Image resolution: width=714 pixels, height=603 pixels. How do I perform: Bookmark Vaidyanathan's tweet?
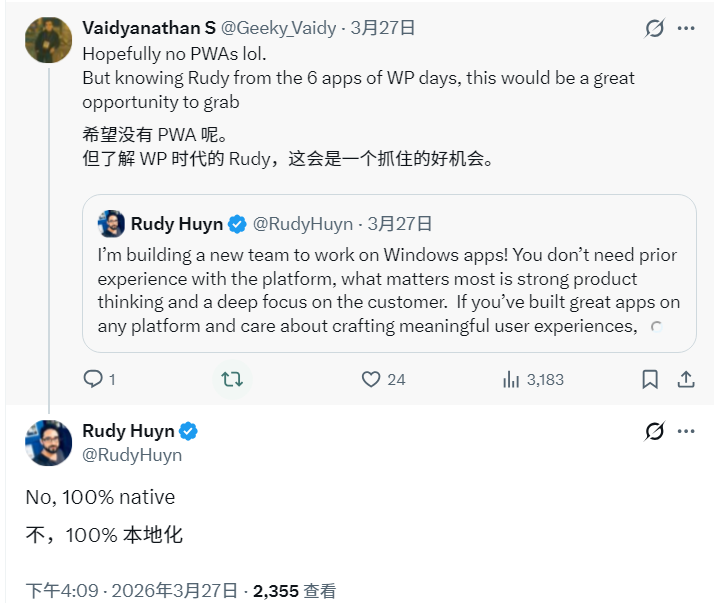tap(650, 379)
